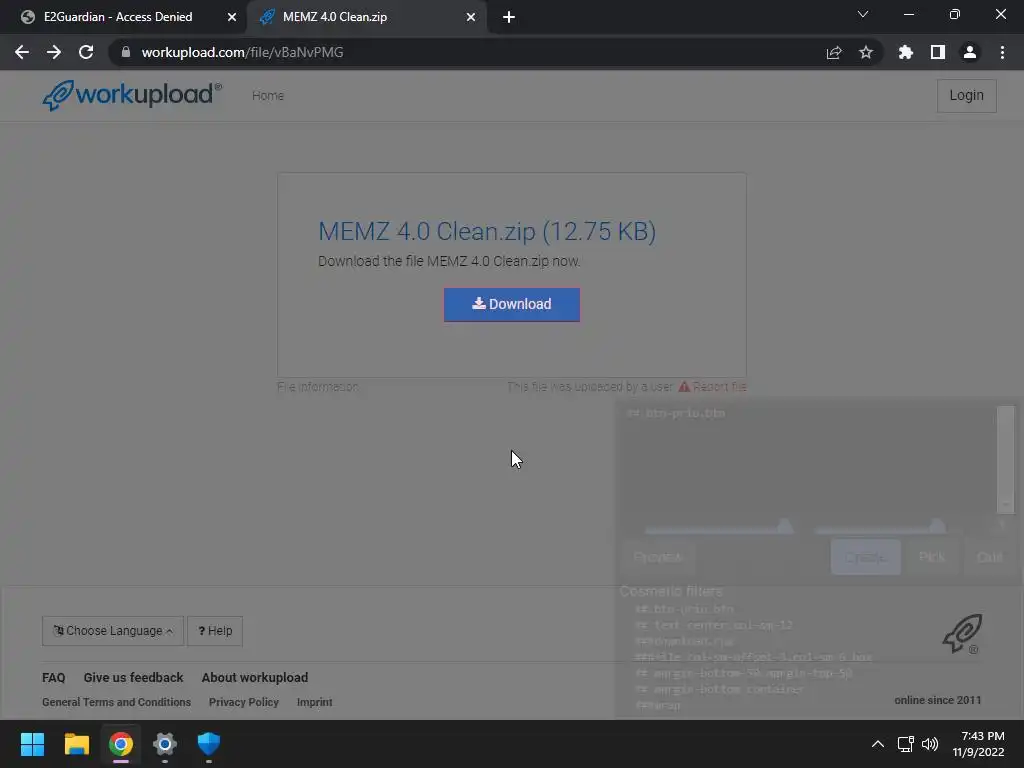The width and height of the screenshot is (1024, 768).
Task: Select the first cosmetic filter ##.btn-prio.btn
Action: pos(684,609)
